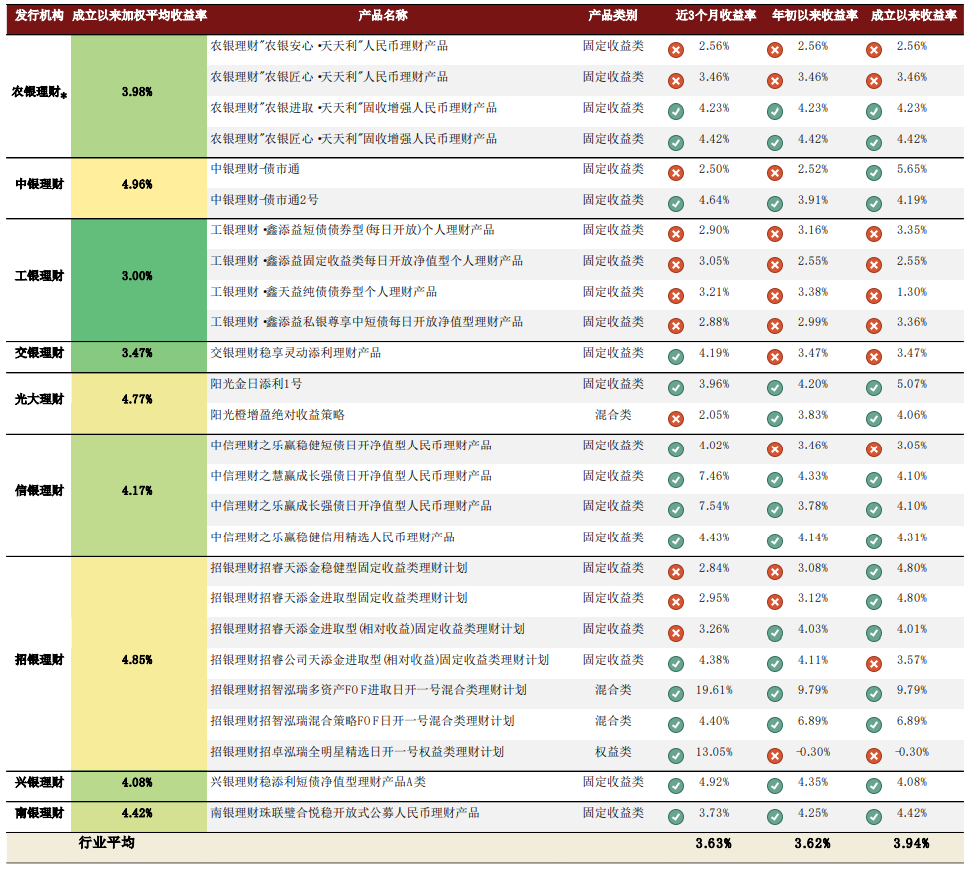Click green check beside the 19.61% value
The height and width of the screenshot is (870, 970).
coord(676,694)
